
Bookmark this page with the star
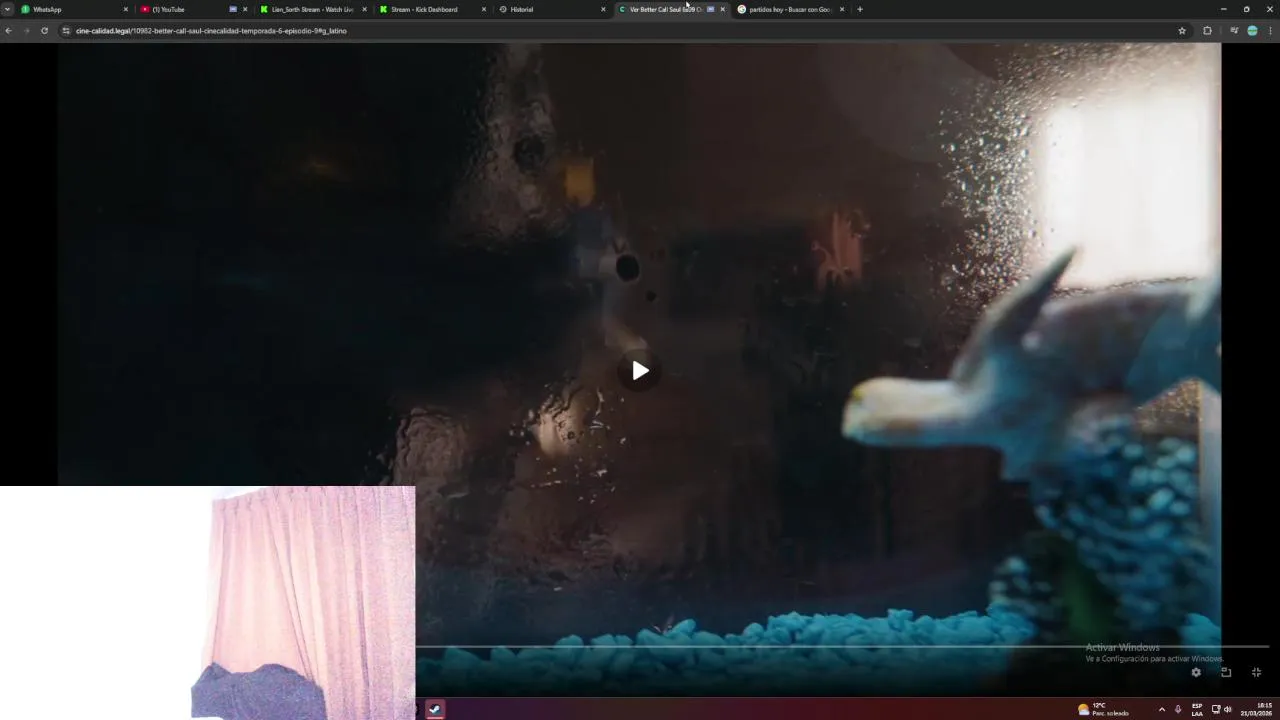(1182, 31)
